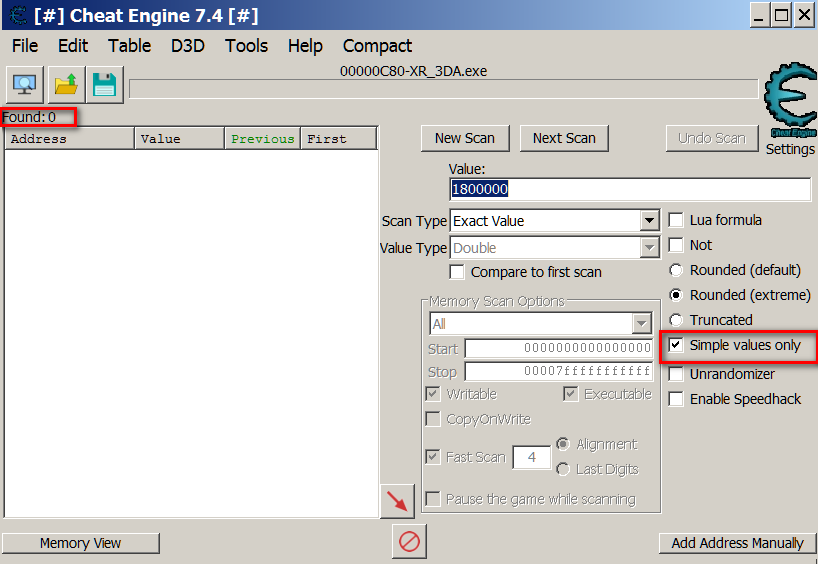The width and height of the screenshot is (818, 564).
Task: Click the New Scan button
Action: point(465,138)
